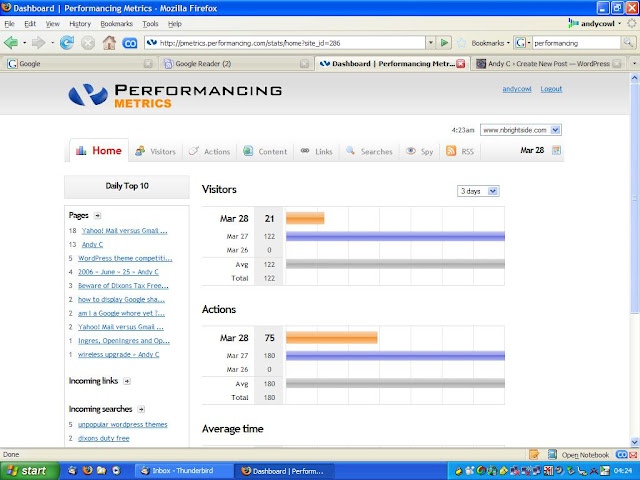Screen dimensions: 640x480
Task: Click the Incoming searches arrow icon
Action: [141, 409]
